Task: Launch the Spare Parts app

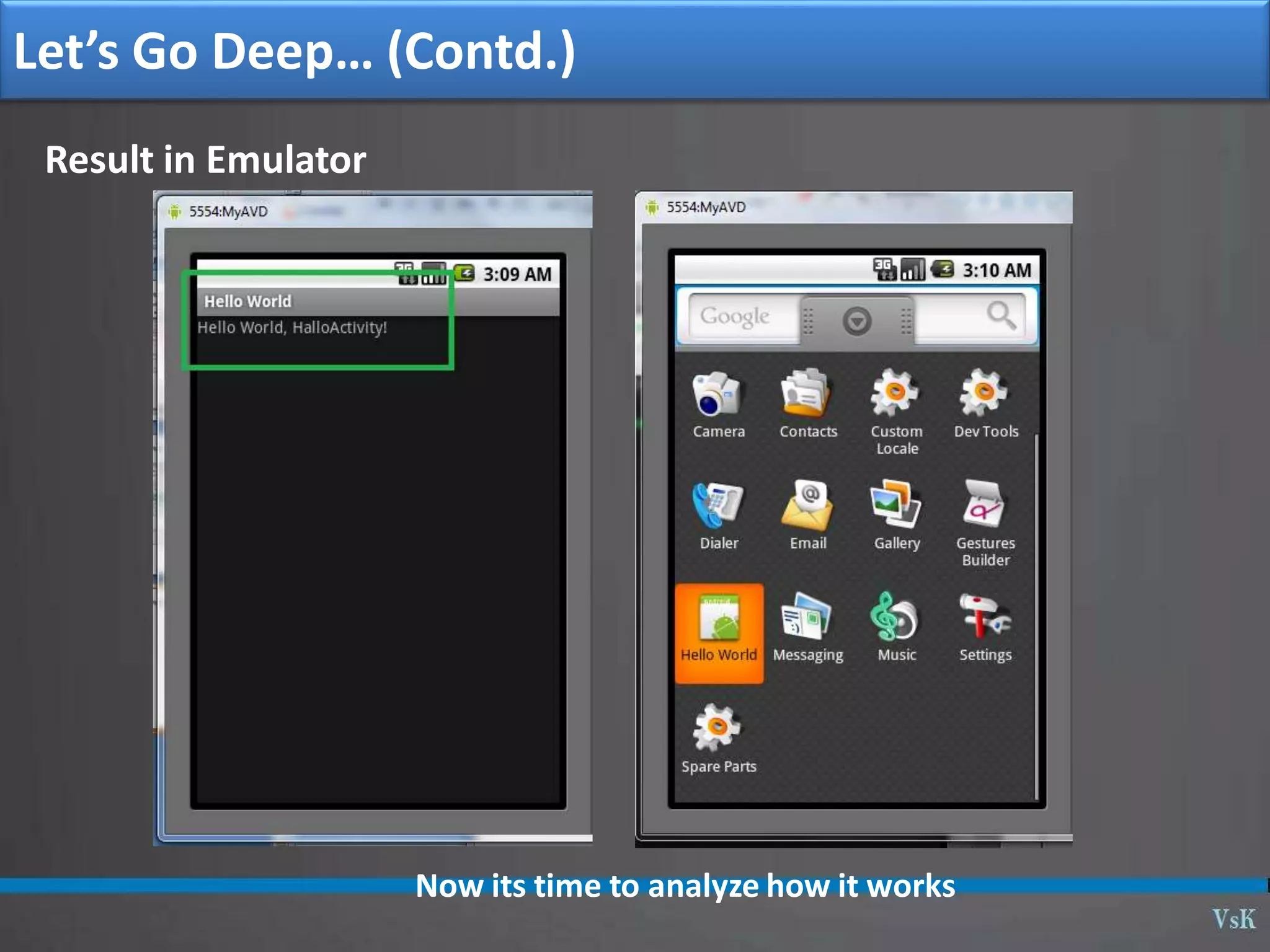Action: (718, 739)
